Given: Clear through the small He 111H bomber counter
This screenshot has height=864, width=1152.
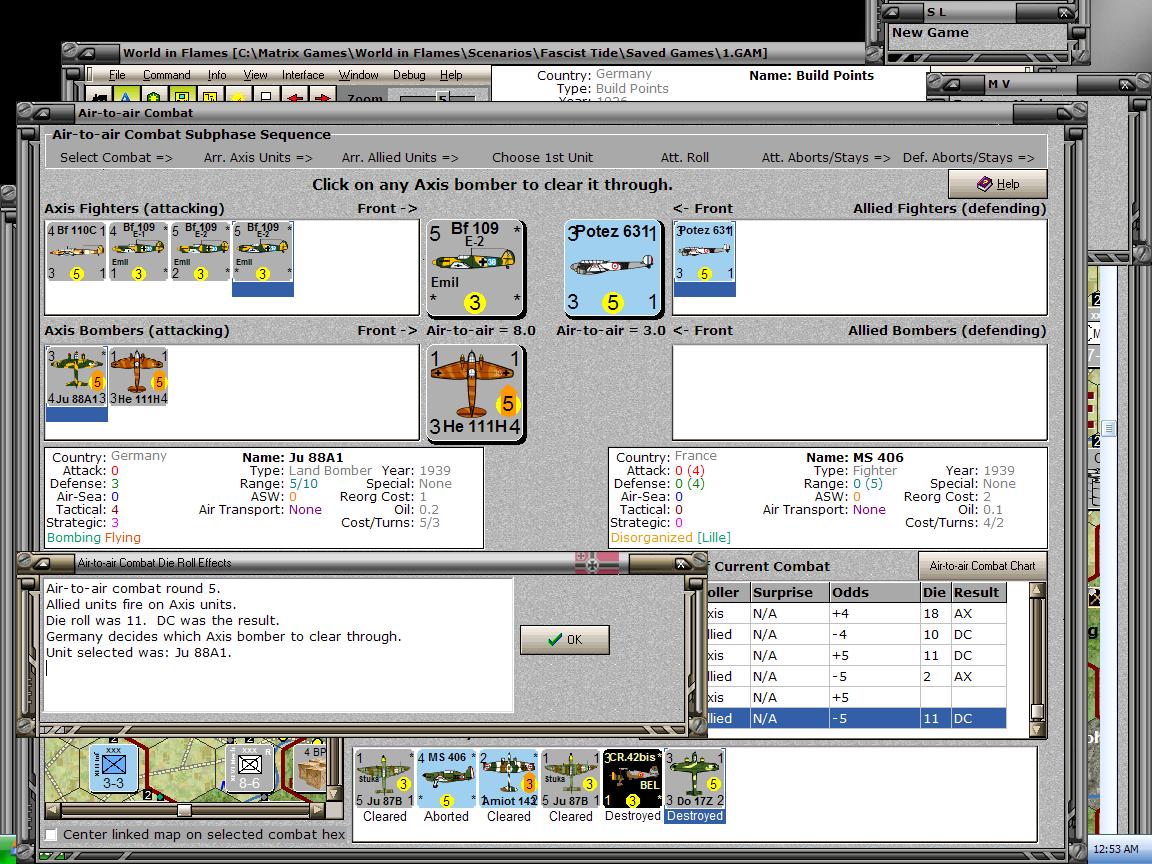Looking at the screenshot, I should click(x=138, y=378).
